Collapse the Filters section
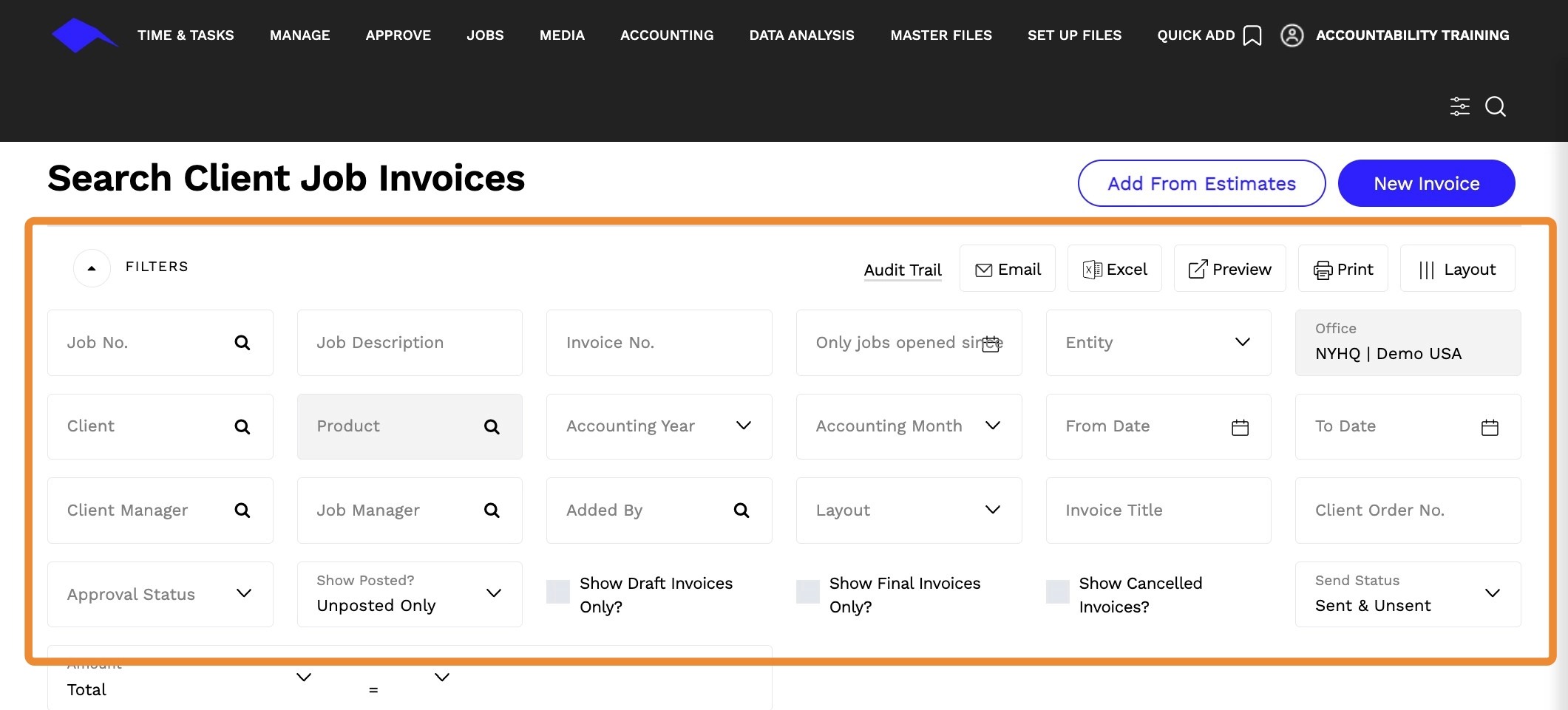This screenshot has height=710, width=1568. [92, 267]
